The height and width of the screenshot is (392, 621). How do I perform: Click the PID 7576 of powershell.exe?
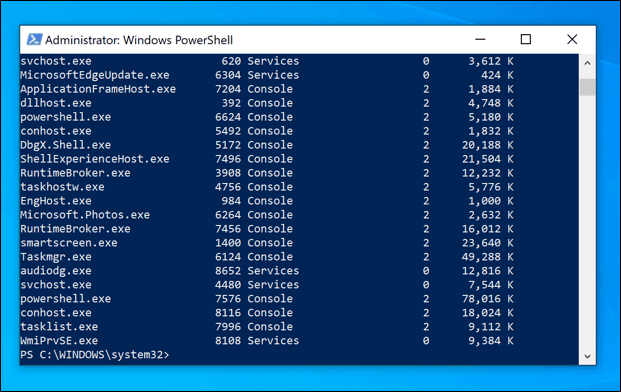point(228,299)
